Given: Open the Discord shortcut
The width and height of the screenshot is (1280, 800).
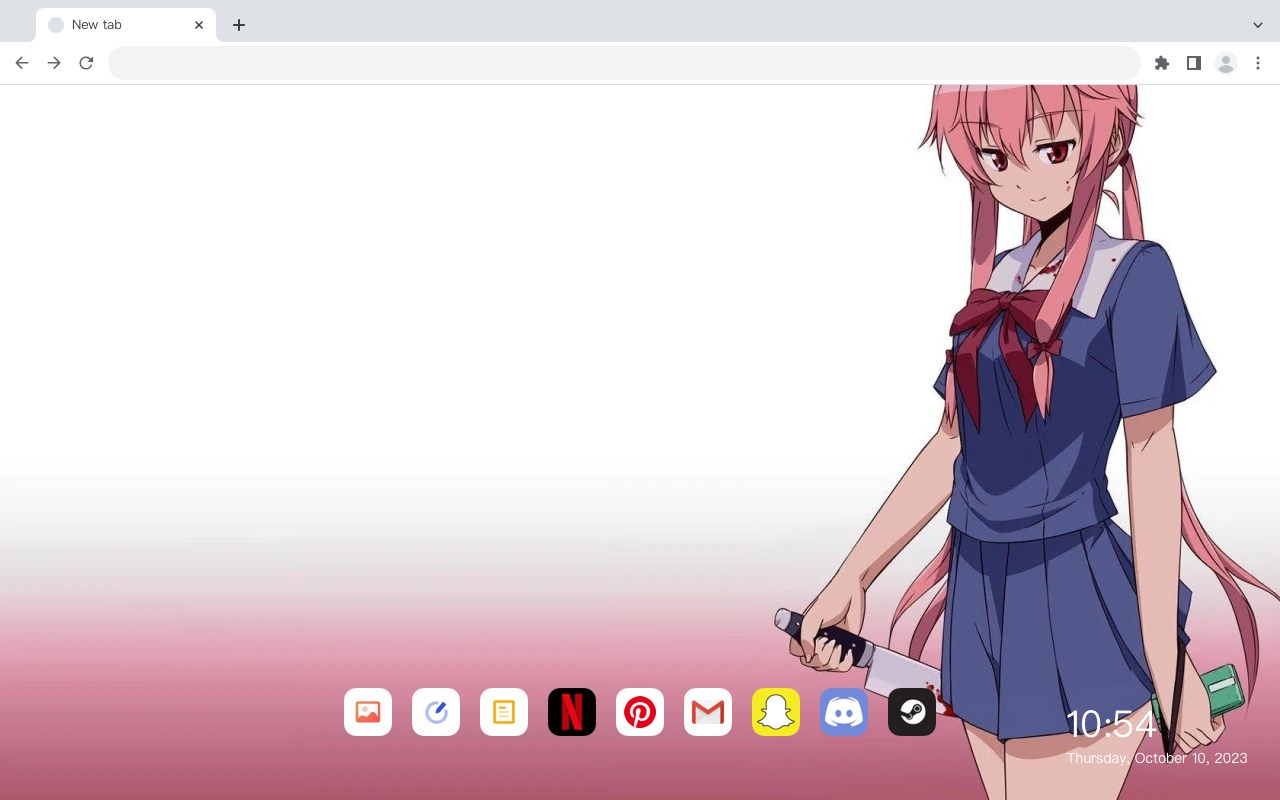Looking at the screenshot, I should (x=844, y=712).
